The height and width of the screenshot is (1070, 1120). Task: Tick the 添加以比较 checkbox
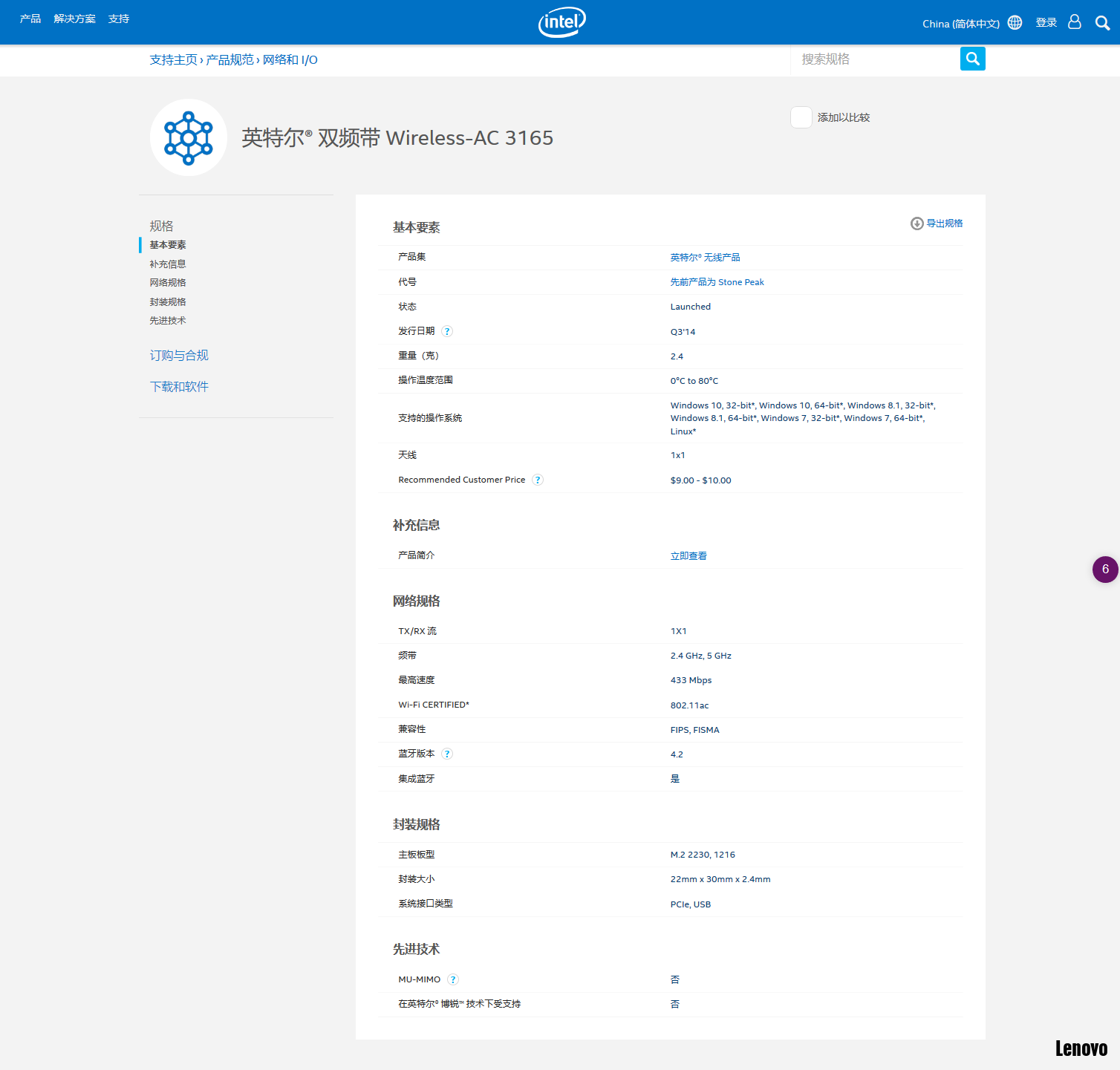tap(801, 117)
